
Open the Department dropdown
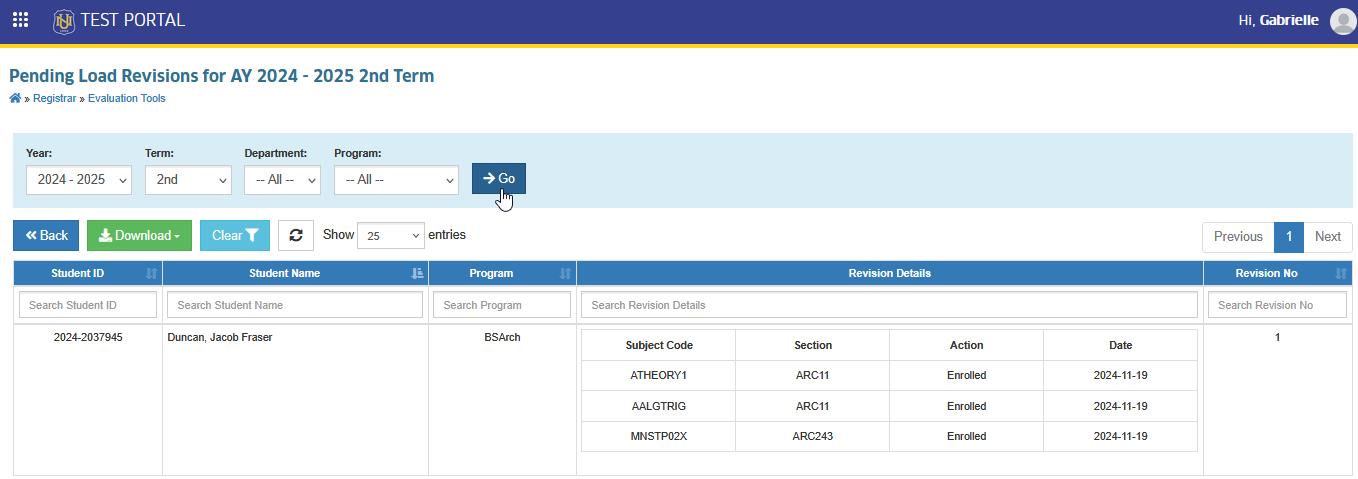point(282,180)
